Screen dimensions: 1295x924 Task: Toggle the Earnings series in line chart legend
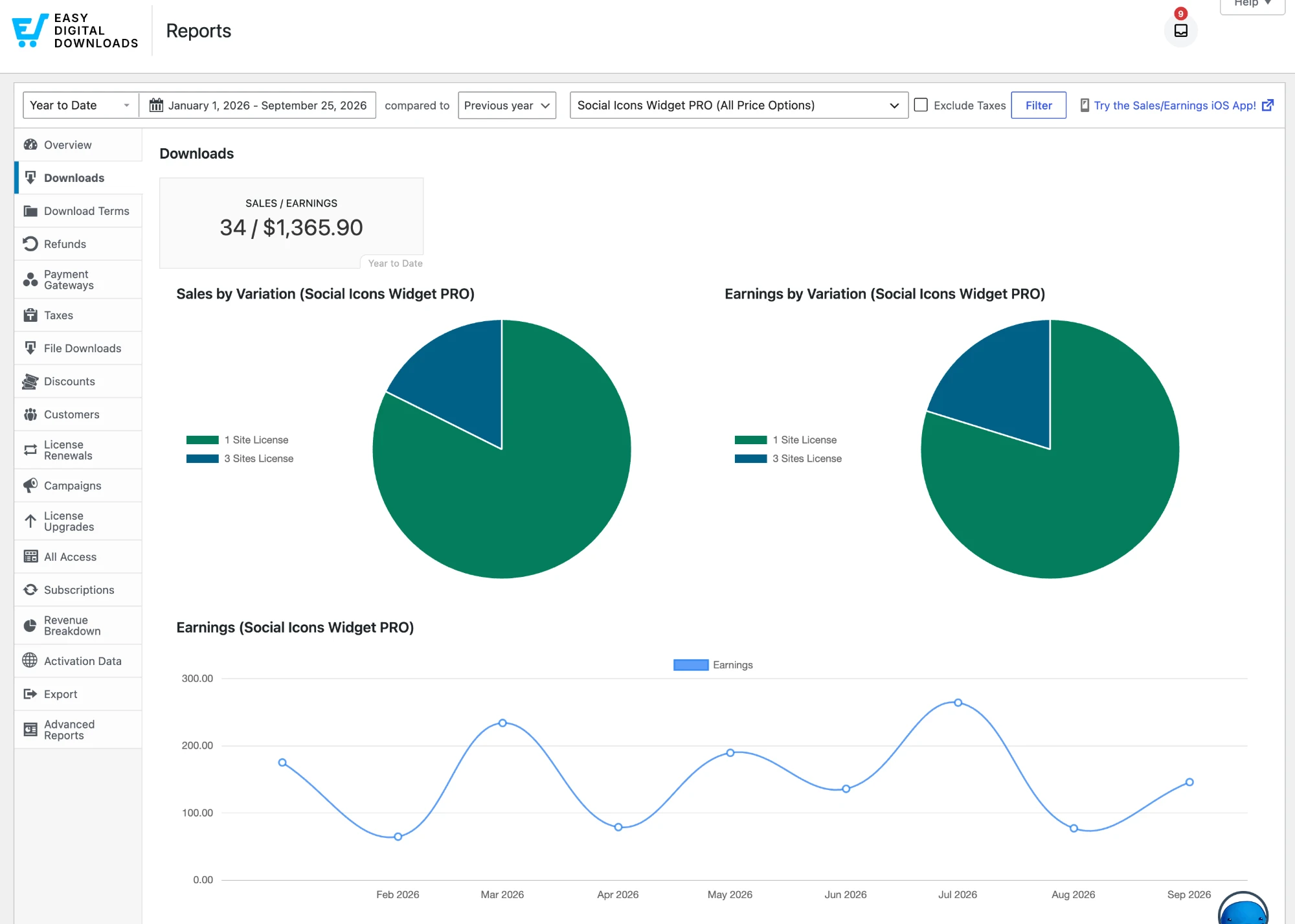pos(713,665)
